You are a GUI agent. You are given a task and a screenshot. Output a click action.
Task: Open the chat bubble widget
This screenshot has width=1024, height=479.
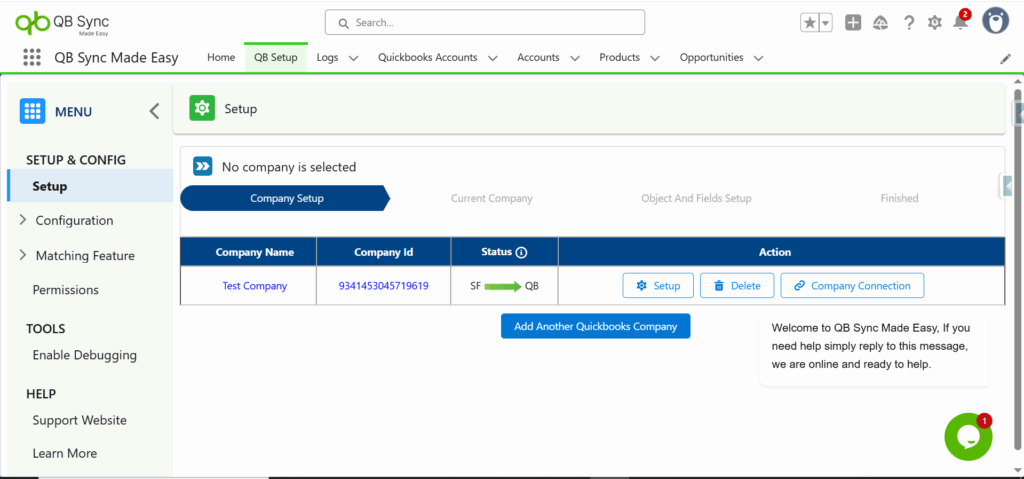click(x=968, y=437)
